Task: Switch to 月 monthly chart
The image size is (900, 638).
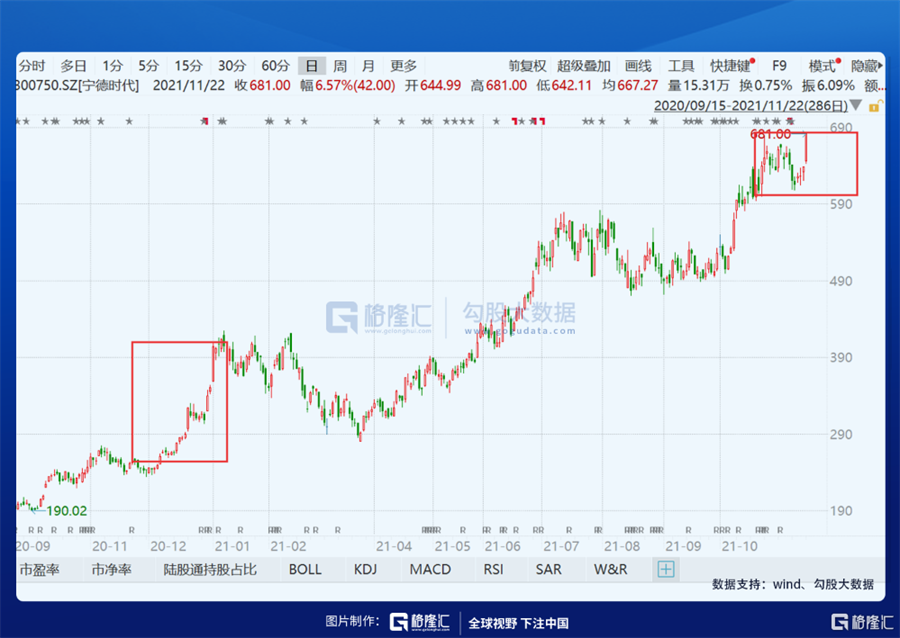Action: (368, 66)
